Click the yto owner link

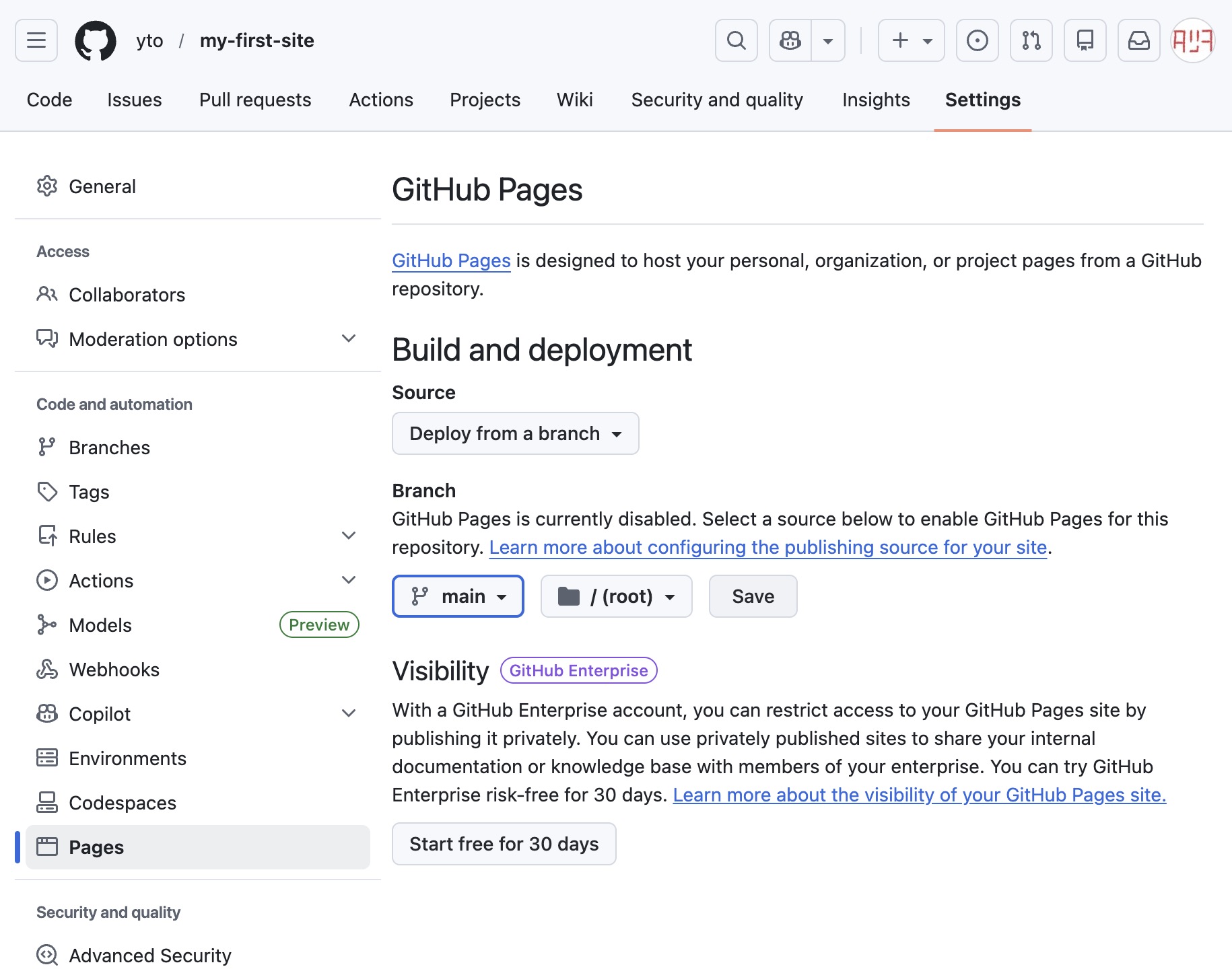(x=149, y=40)
